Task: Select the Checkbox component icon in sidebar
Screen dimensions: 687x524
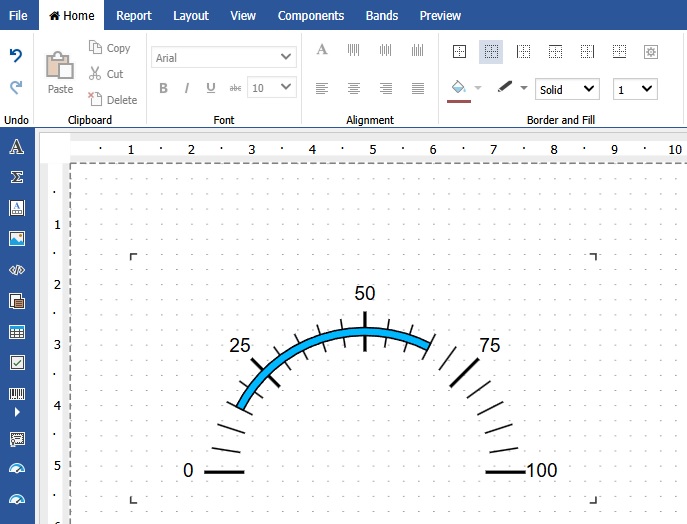Action: (16, 363)
